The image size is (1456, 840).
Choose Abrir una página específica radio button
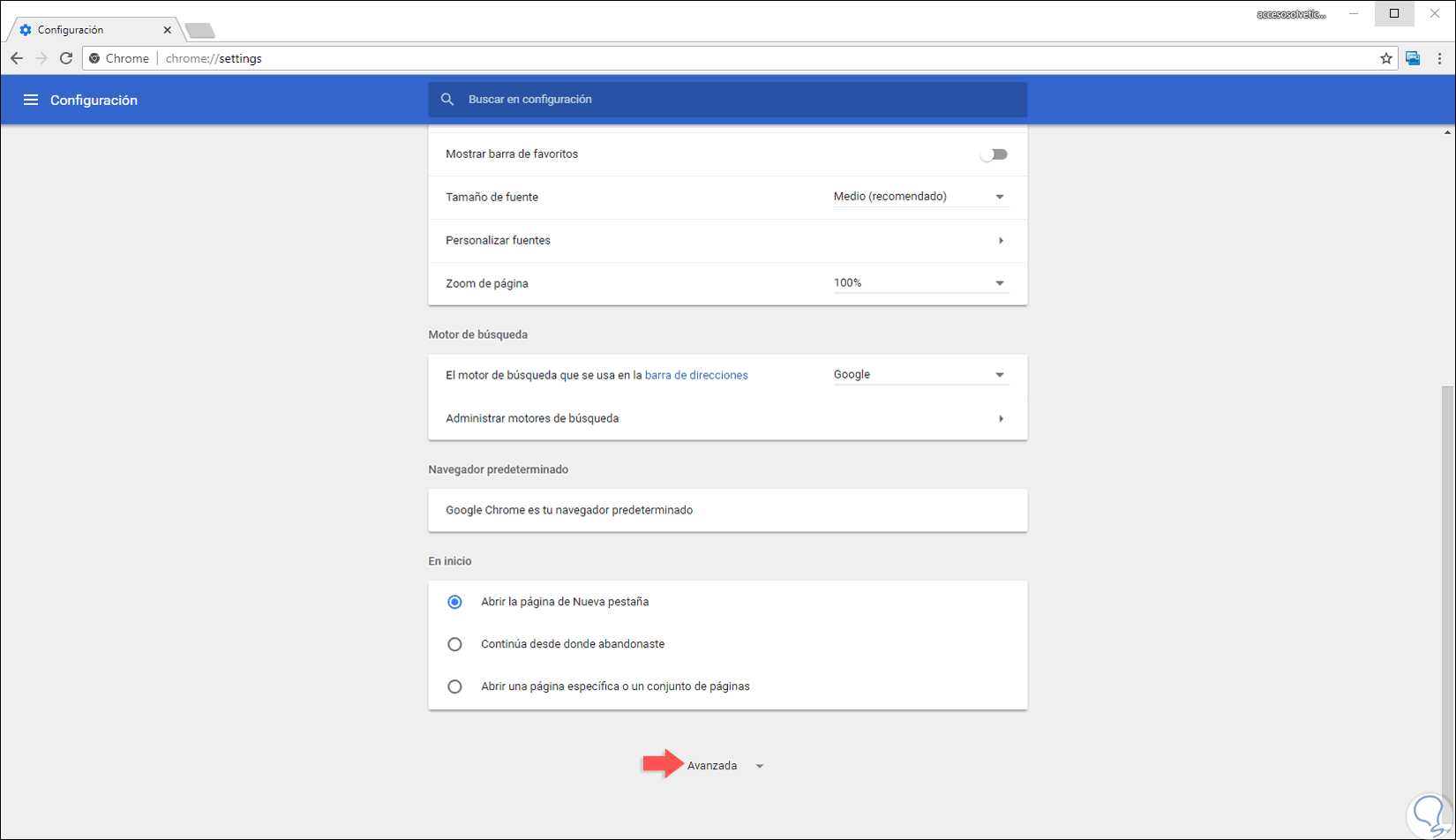pyautogui.click(x=454, y=686)
